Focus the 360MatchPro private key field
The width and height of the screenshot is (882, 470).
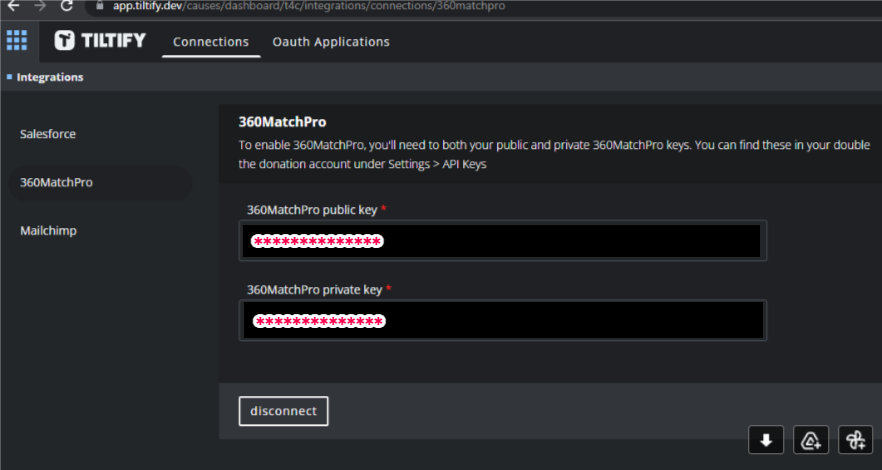point(503,320)
